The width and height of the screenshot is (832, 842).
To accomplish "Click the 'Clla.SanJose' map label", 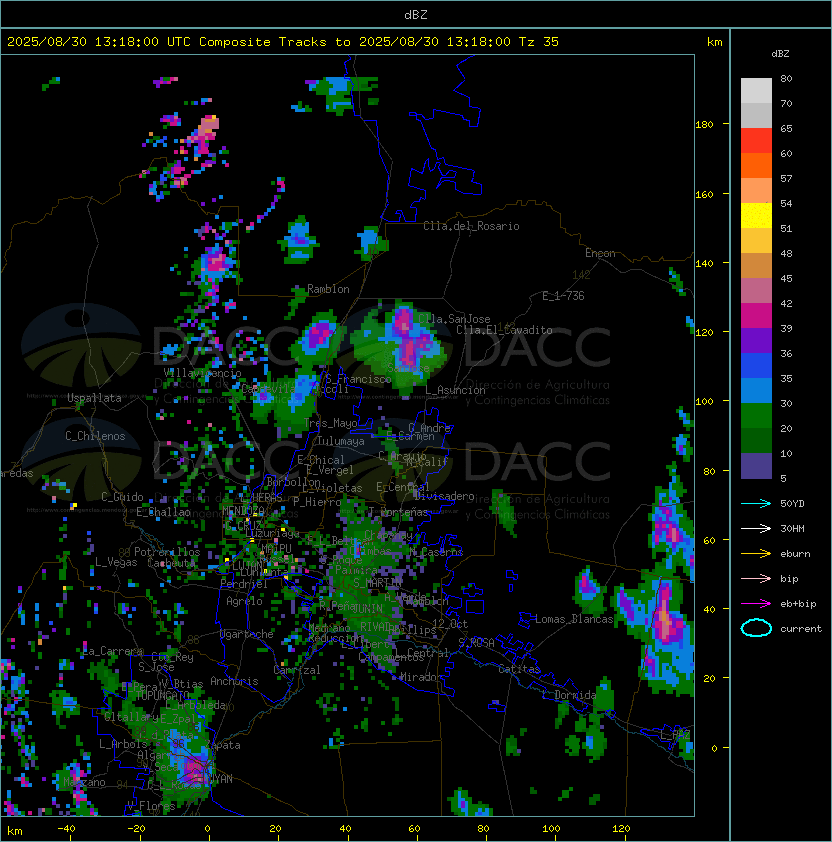I will (454, 319).
